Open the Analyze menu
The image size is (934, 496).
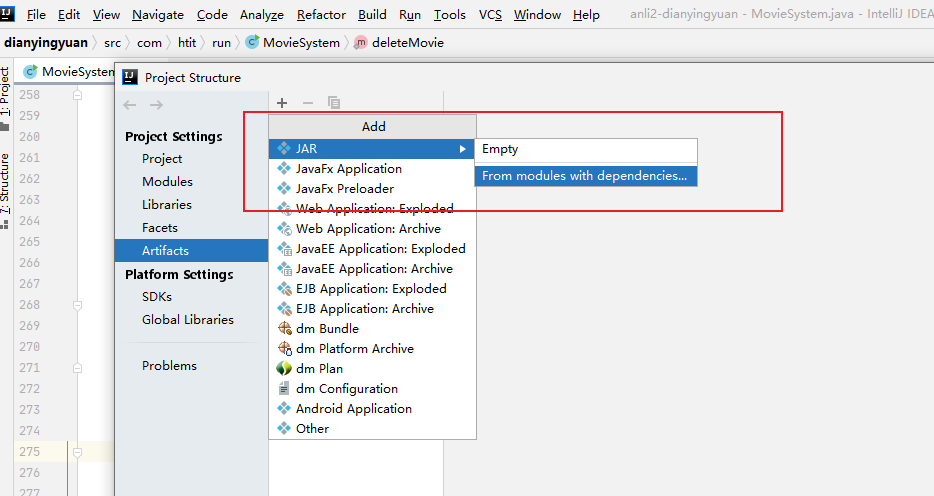click(261, 14)
